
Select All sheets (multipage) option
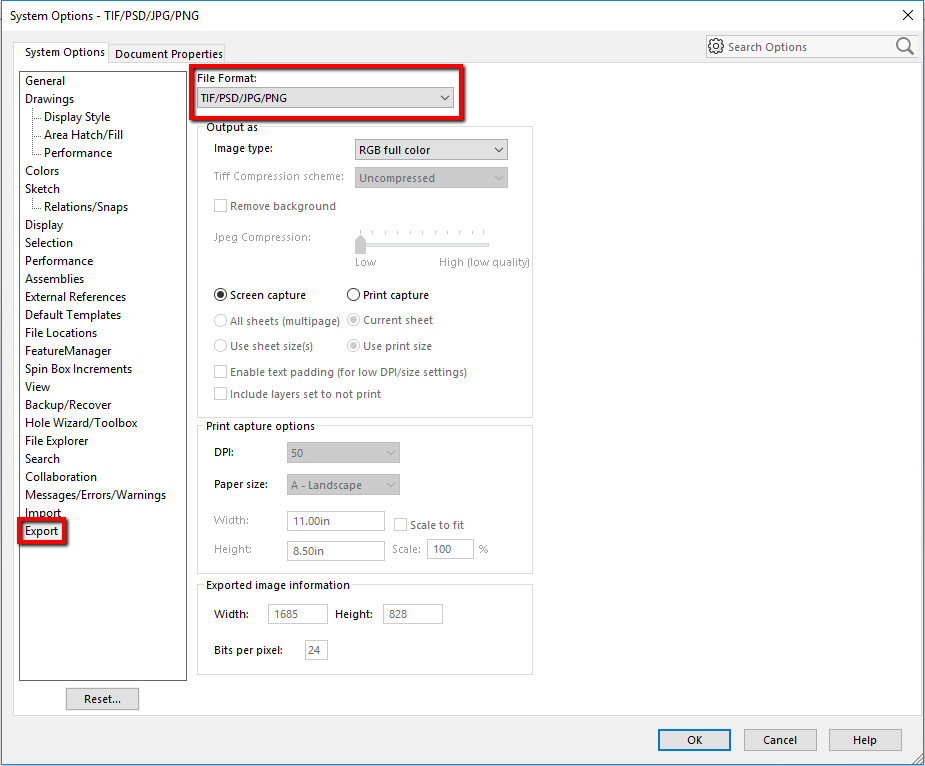point(221,320)
